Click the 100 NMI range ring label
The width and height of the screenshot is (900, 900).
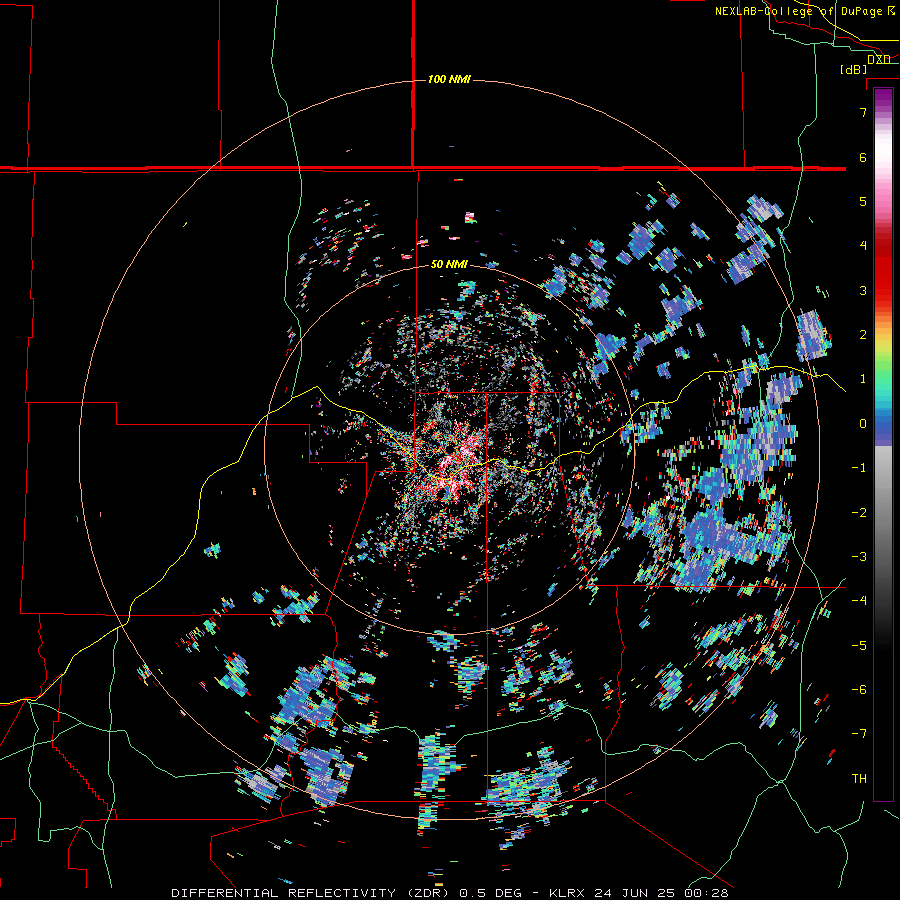449,79
